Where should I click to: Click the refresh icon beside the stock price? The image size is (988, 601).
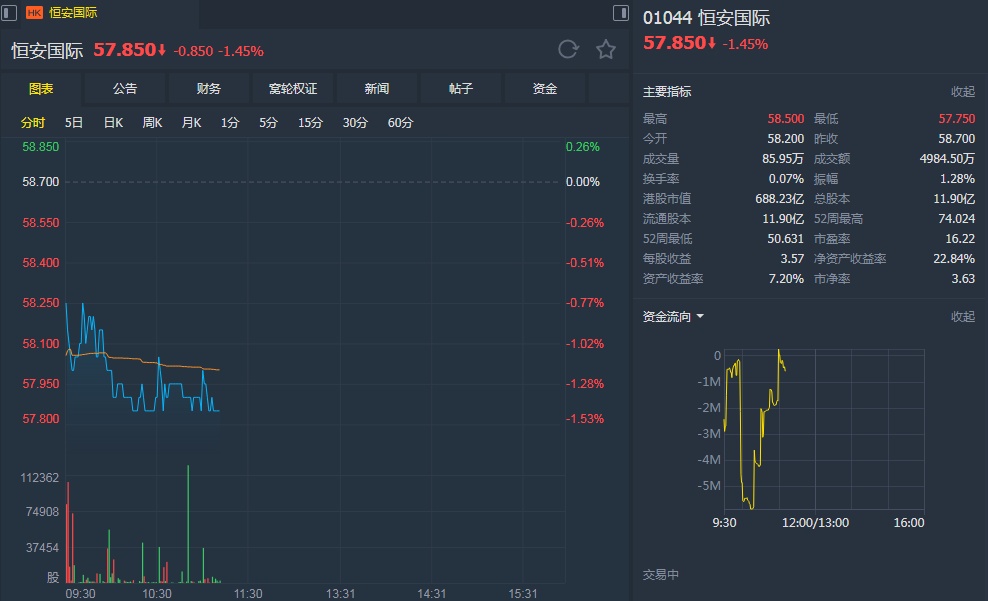tap(568, 50)
